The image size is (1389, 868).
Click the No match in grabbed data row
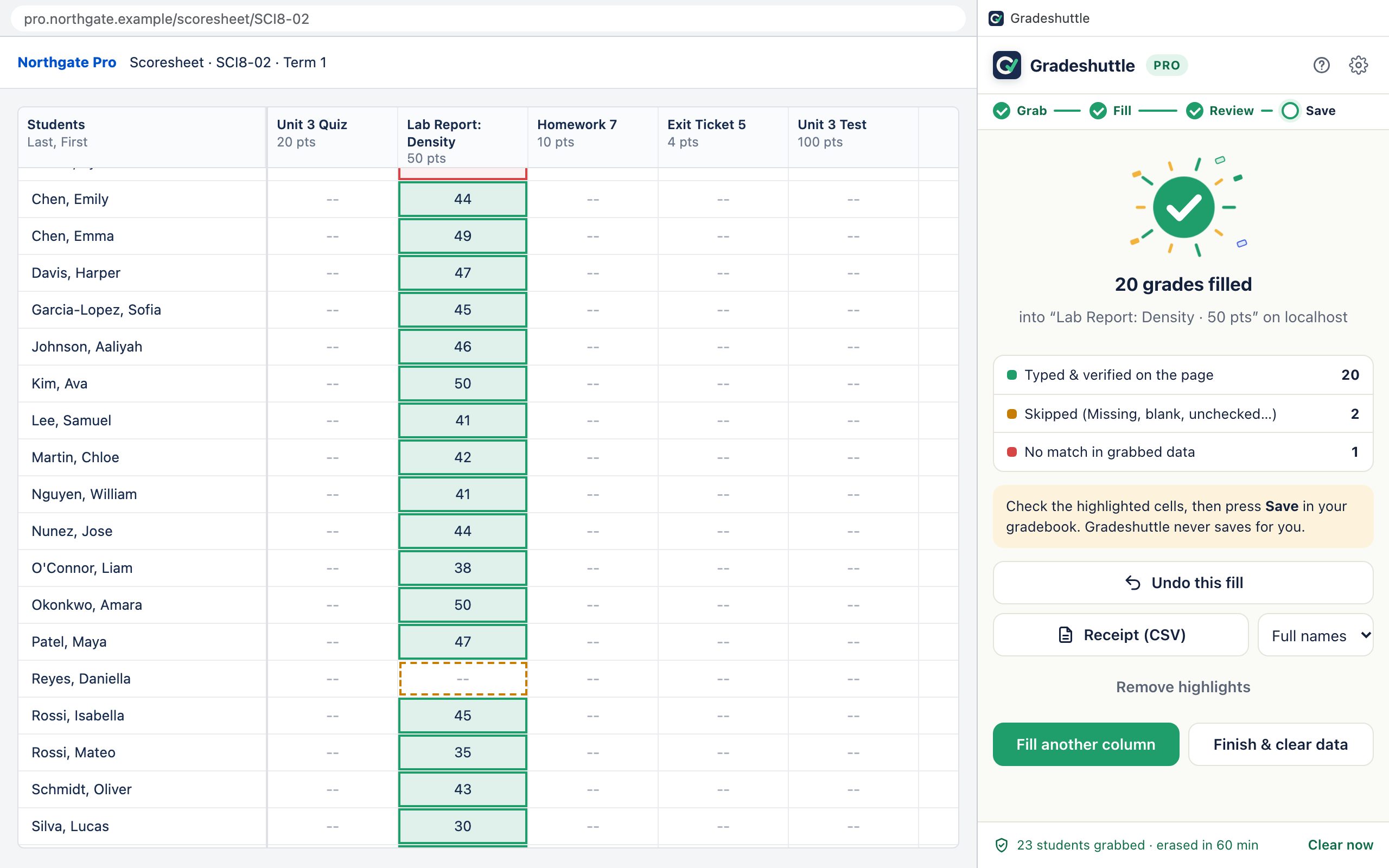[1183, 452]
